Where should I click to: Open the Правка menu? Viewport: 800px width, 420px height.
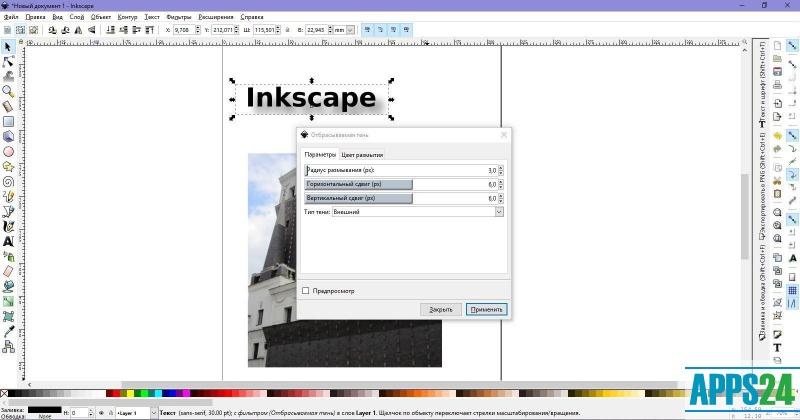tap(36, 17)
